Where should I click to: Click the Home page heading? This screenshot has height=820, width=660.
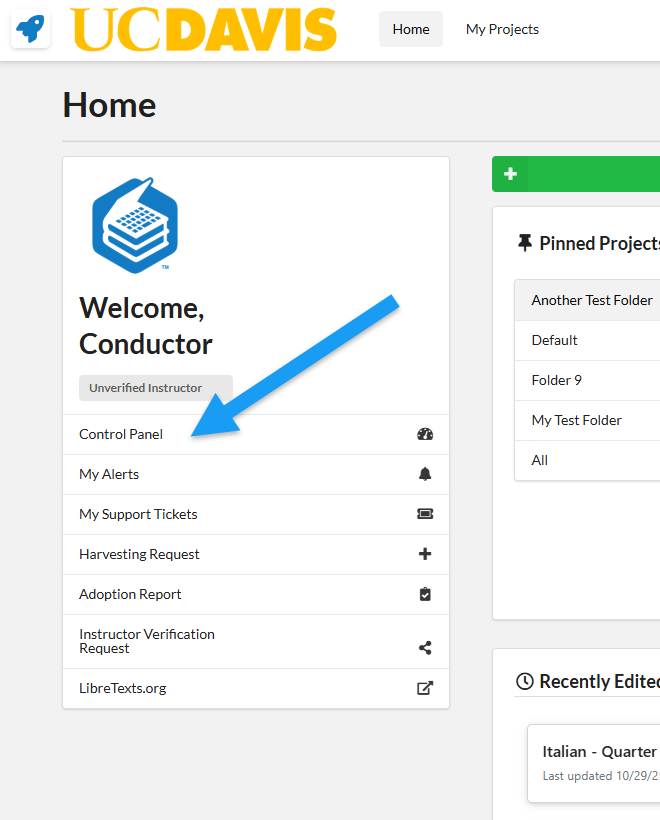coord(109,105)
